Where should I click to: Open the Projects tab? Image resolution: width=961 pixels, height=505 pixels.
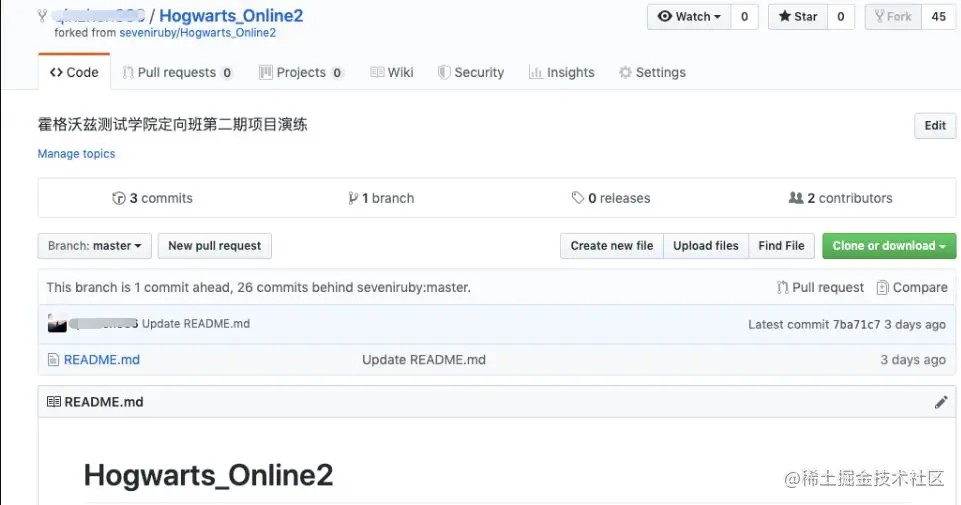300,72
